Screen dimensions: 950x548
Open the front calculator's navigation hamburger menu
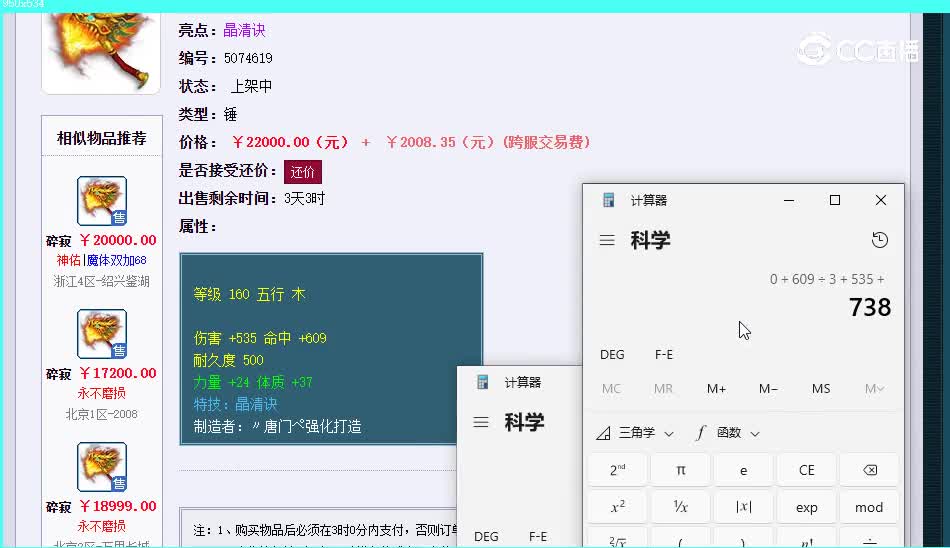607,241
